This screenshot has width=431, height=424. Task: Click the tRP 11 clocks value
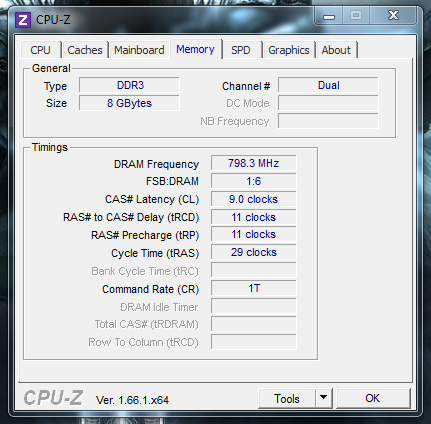click(254, 234)
